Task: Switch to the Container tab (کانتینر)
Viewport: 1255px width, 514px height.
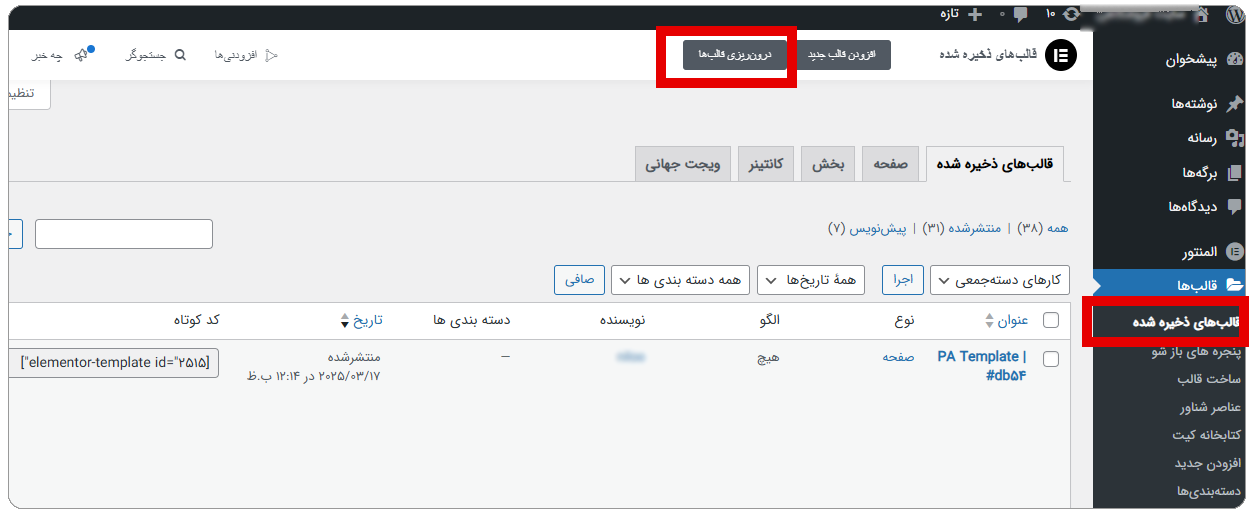Action: tap(766, 164)
